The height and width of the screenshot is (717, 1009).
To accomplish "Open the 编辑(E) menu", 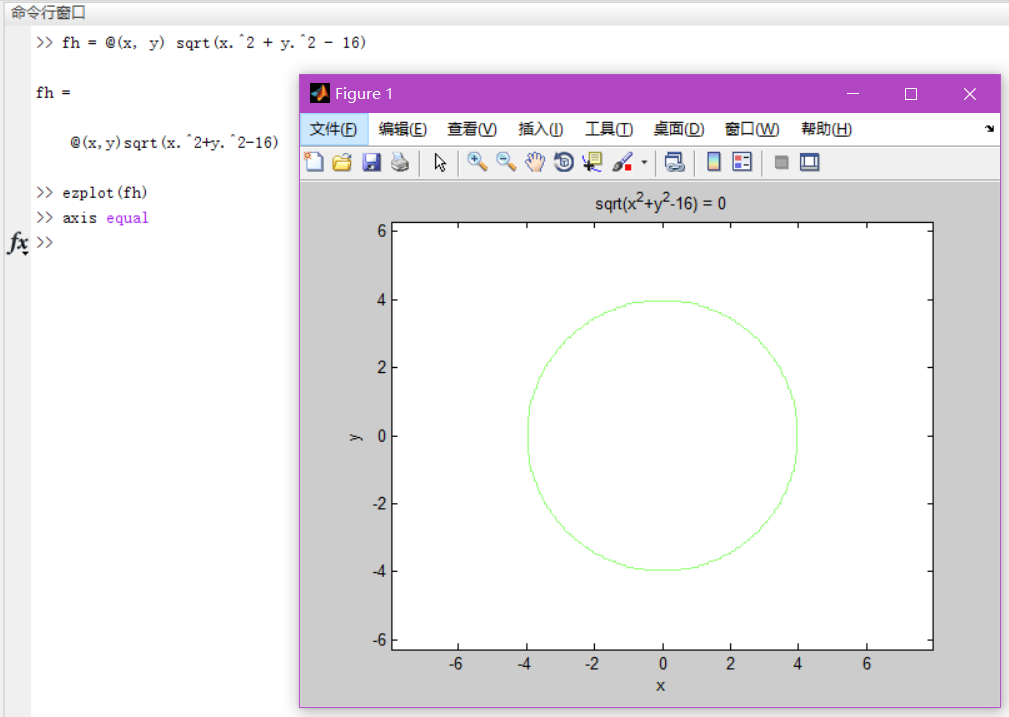I will [403, 129].
